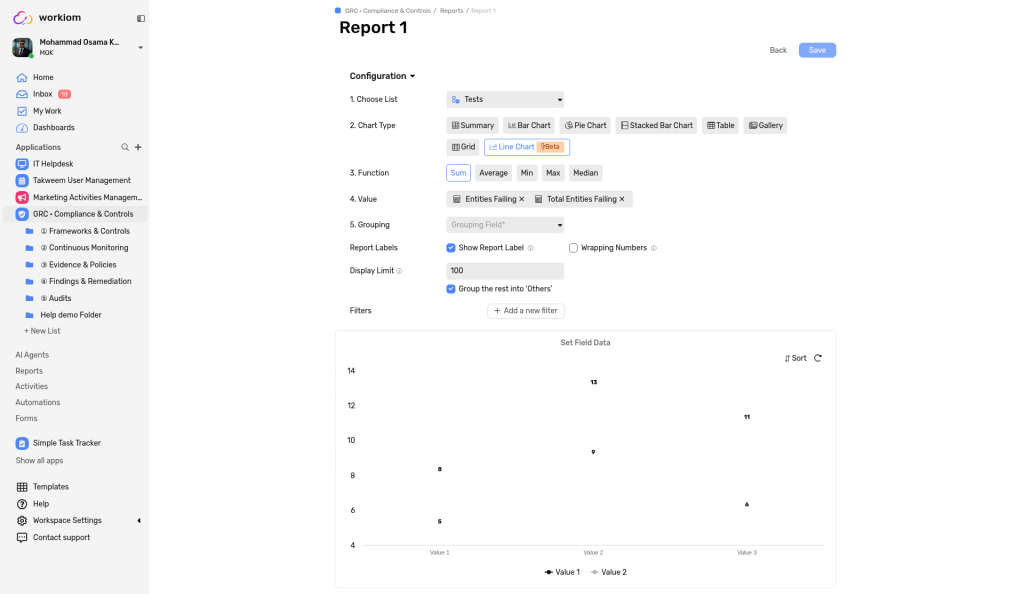1024x594 pixels.
Task: Click the Display Limit info icon
Action: (399, 271)
